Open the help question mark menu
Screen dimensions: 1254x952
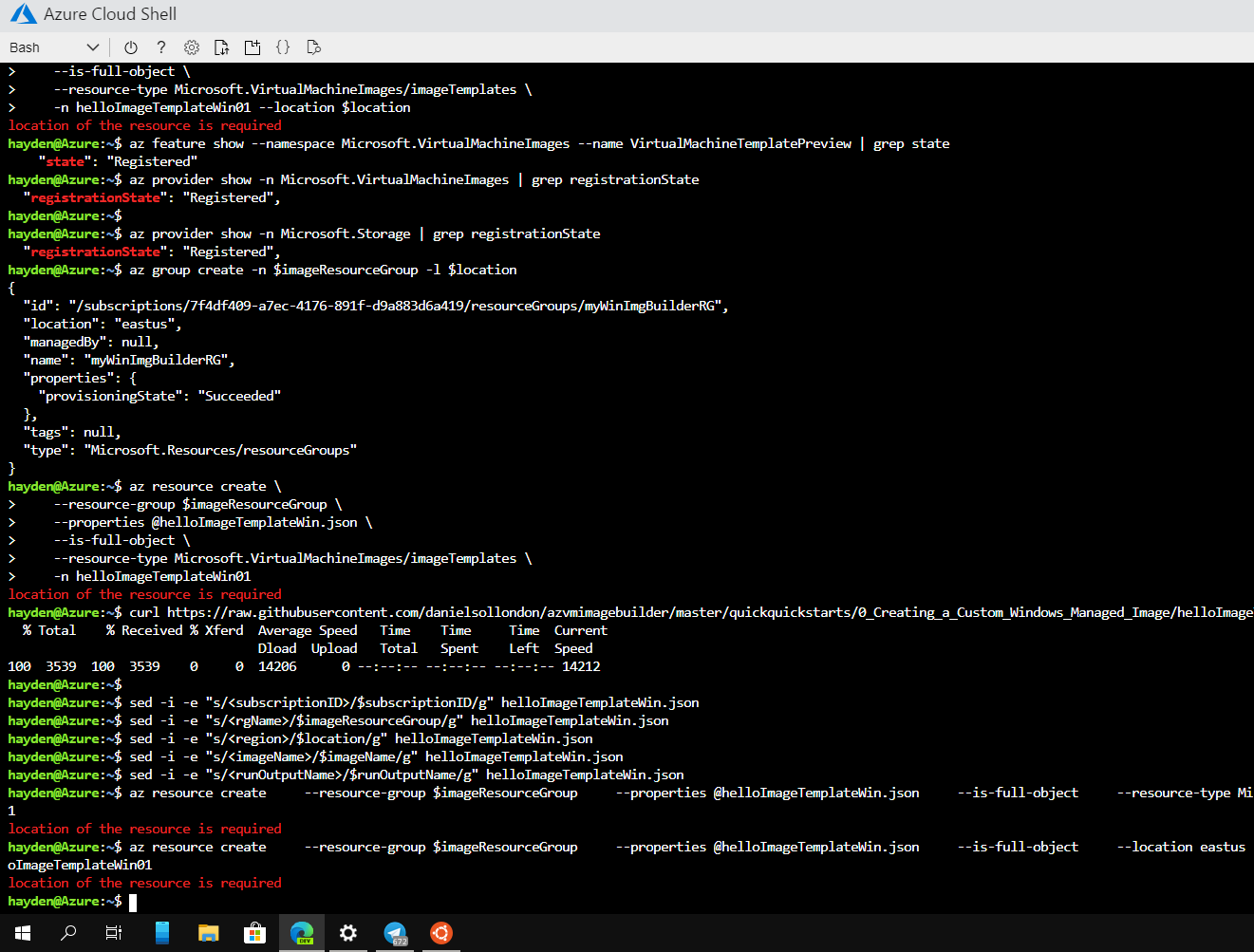[x=161, y=47]
